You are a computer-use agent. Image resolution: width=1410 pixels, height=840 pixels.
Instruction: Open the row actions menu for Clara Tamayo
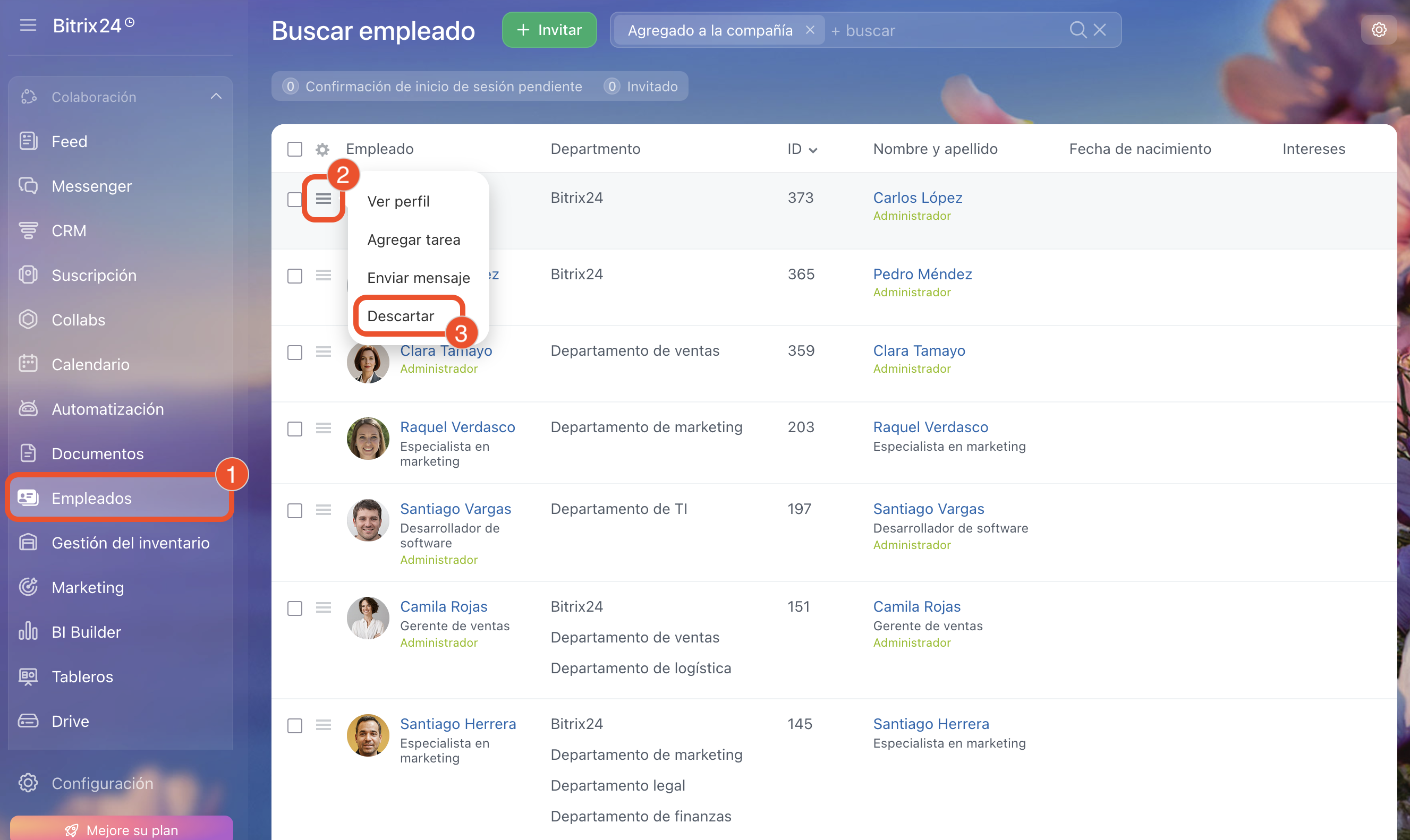click(324, 352)
